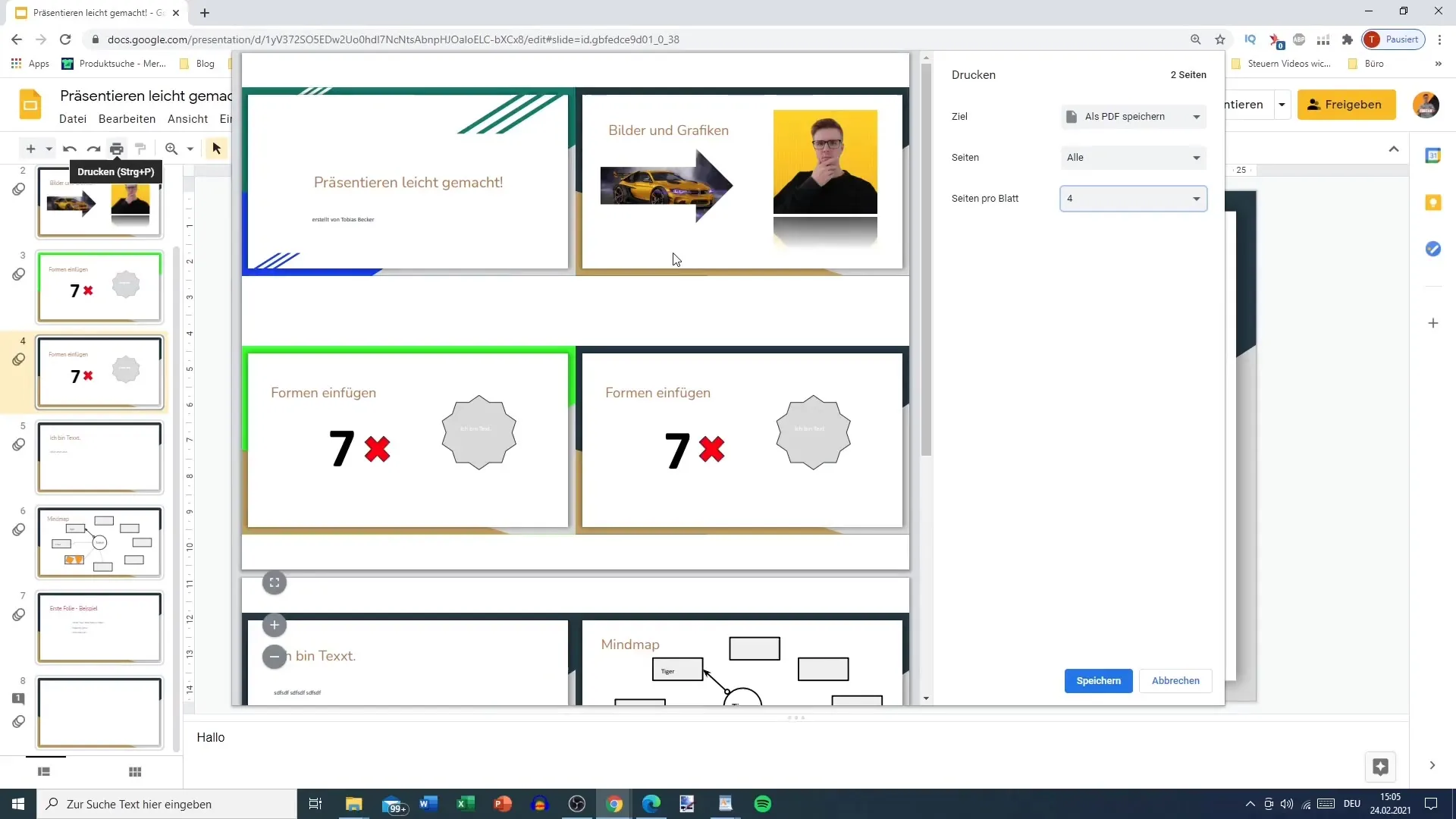Click the comment icon beside slide 8

(19, 698)
